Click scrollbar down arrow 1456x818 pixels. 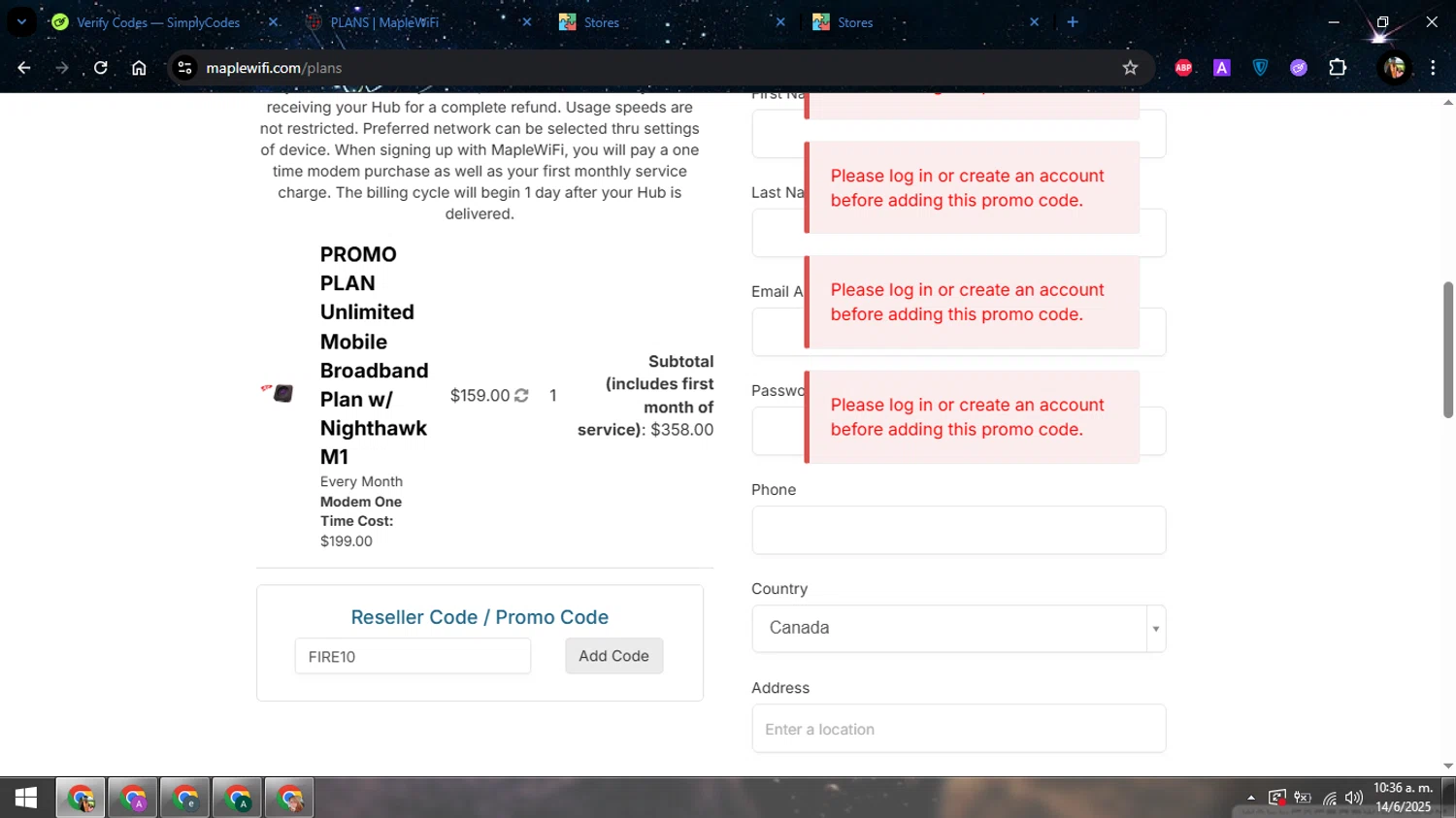coord(1448,766)
